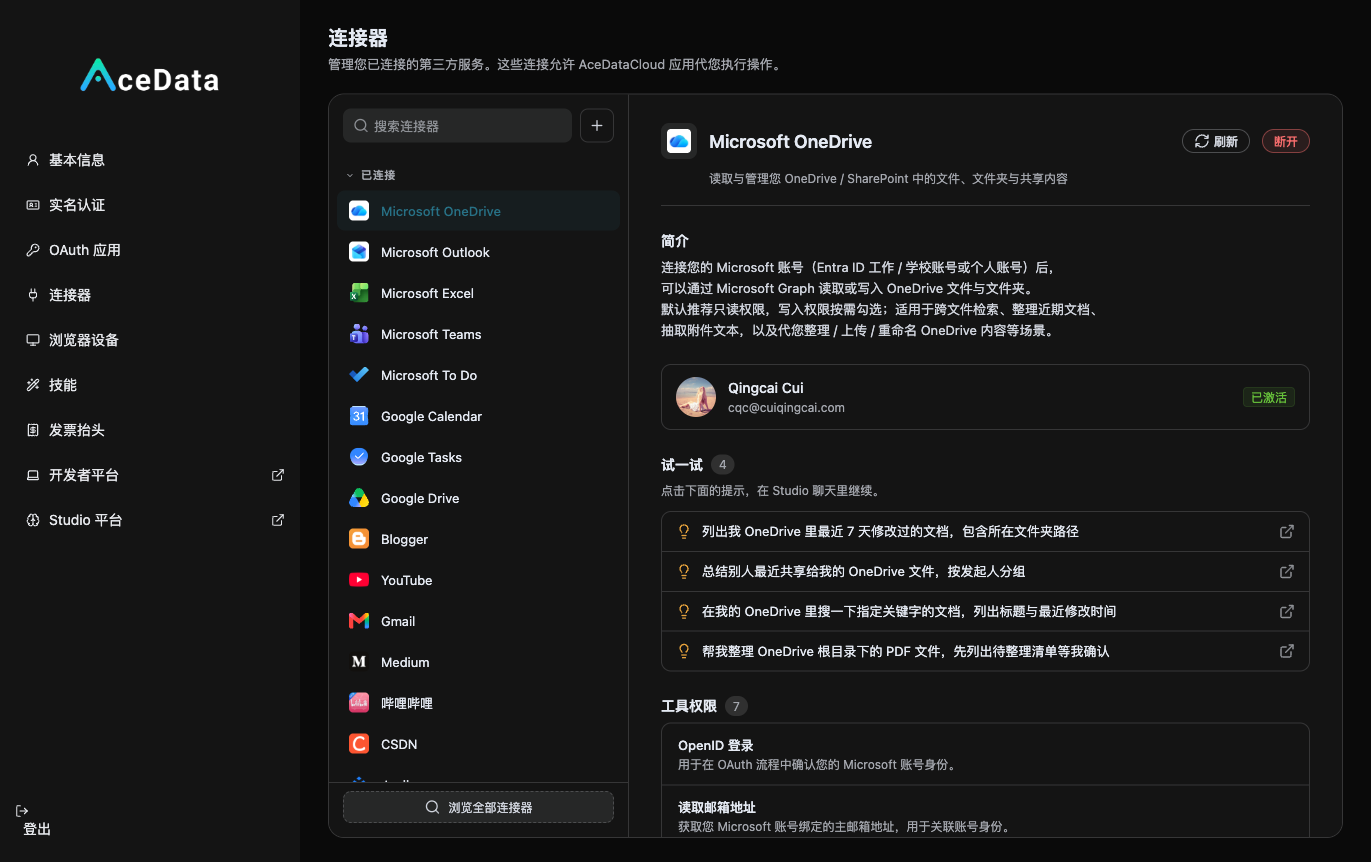Open prompt 列出我 OneDrive 里最近 7 天修改过的文档
The image size is (1371, 862).
click(985, 532)
